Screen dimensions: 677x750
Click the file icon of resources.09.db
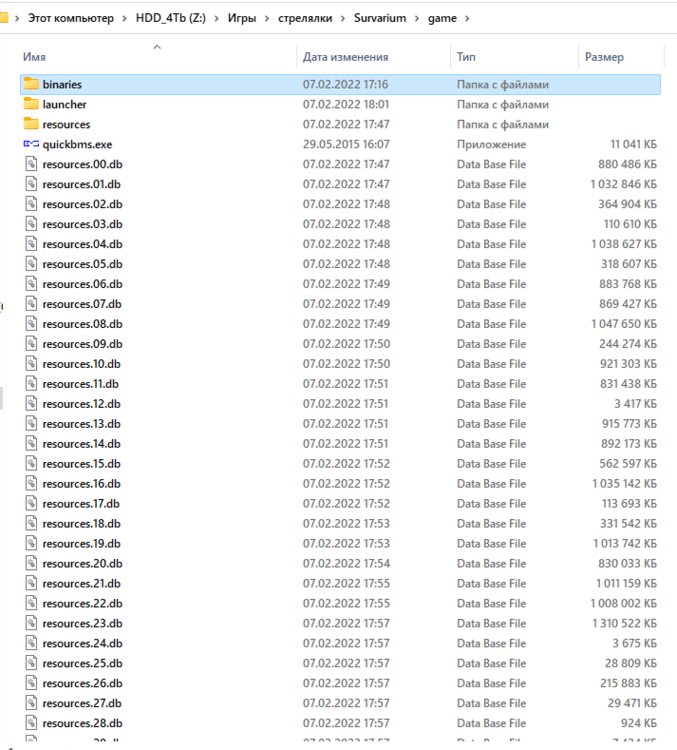(31, 344)
